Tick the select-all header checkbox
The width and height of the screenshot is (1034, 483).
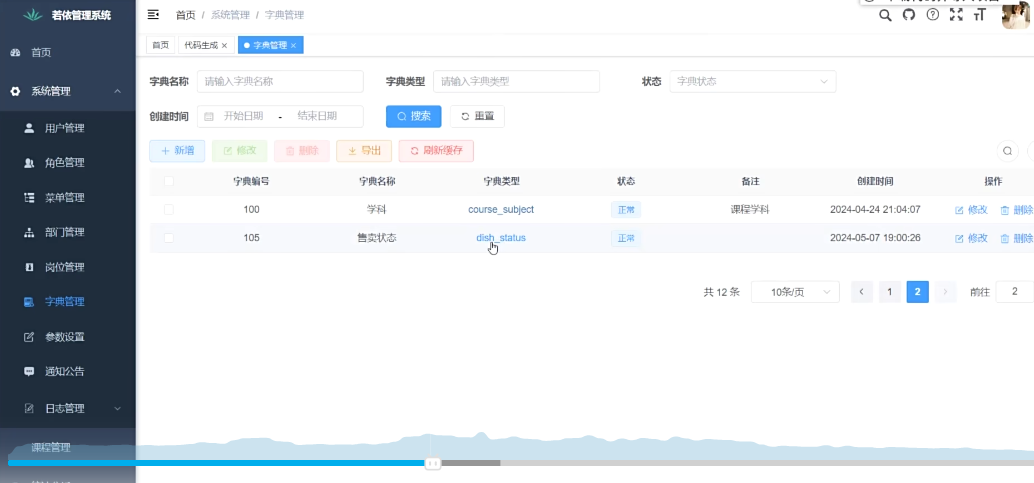click(x=169, y=181)
